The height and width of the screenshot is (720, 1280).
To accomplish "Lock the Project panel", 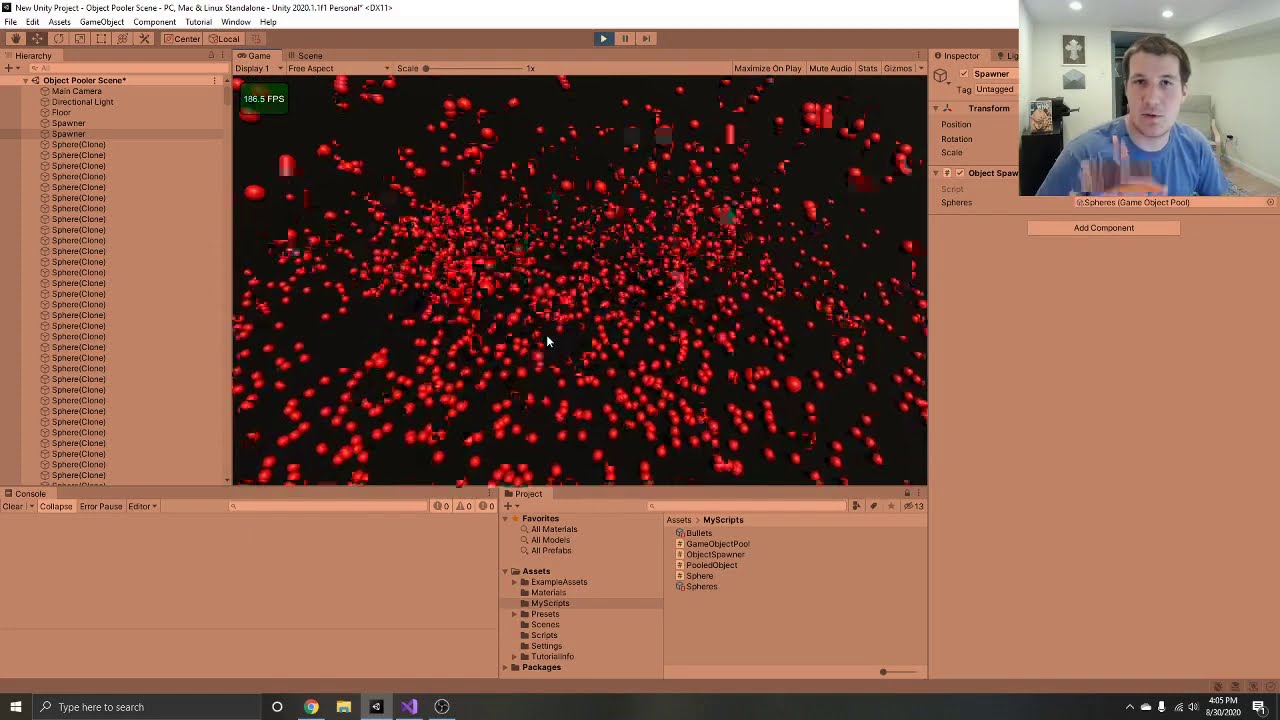I will [907, 494].
